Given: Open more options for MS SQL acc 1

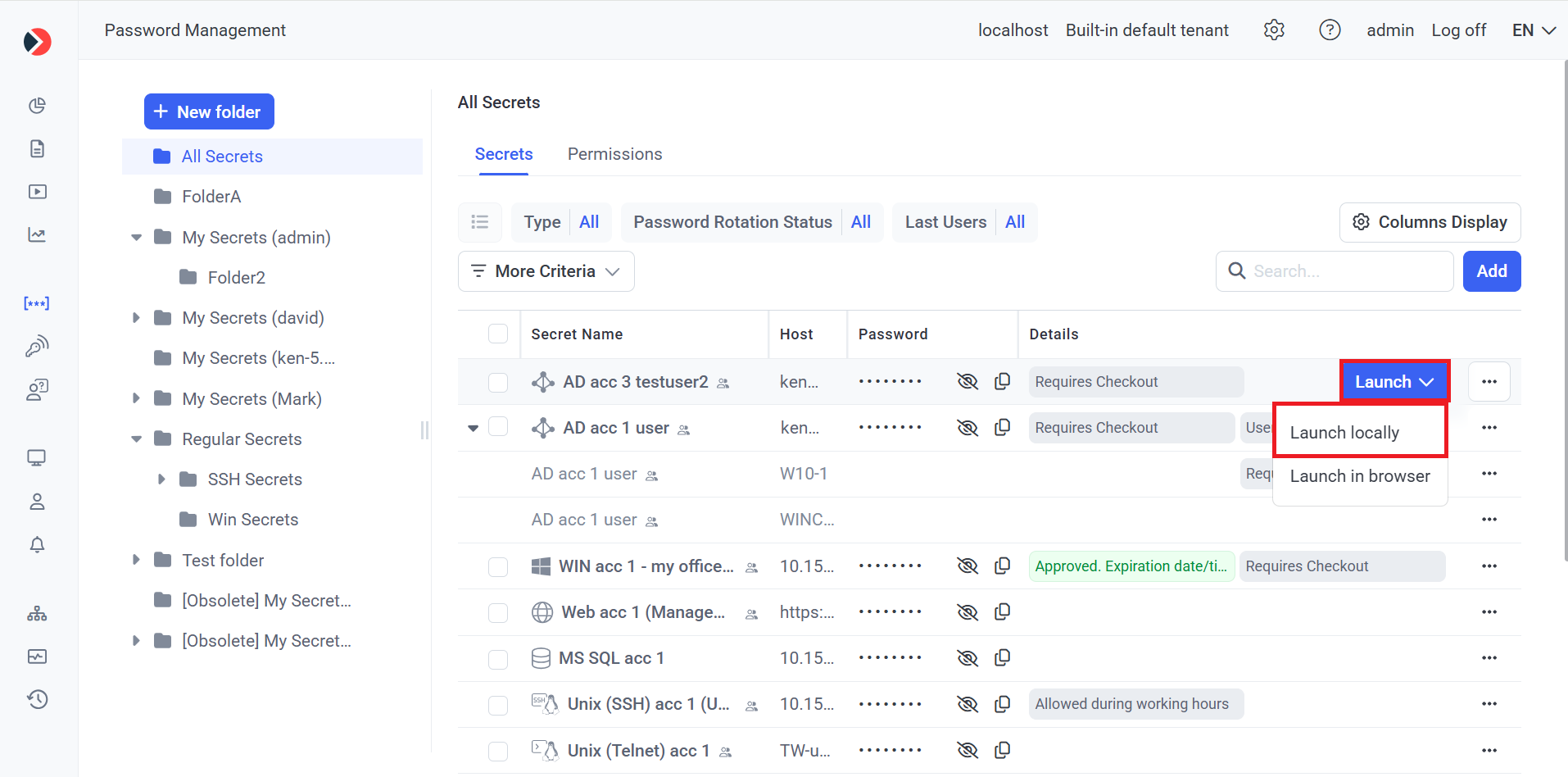Looking at the screenshot, I should [1489, 658].
